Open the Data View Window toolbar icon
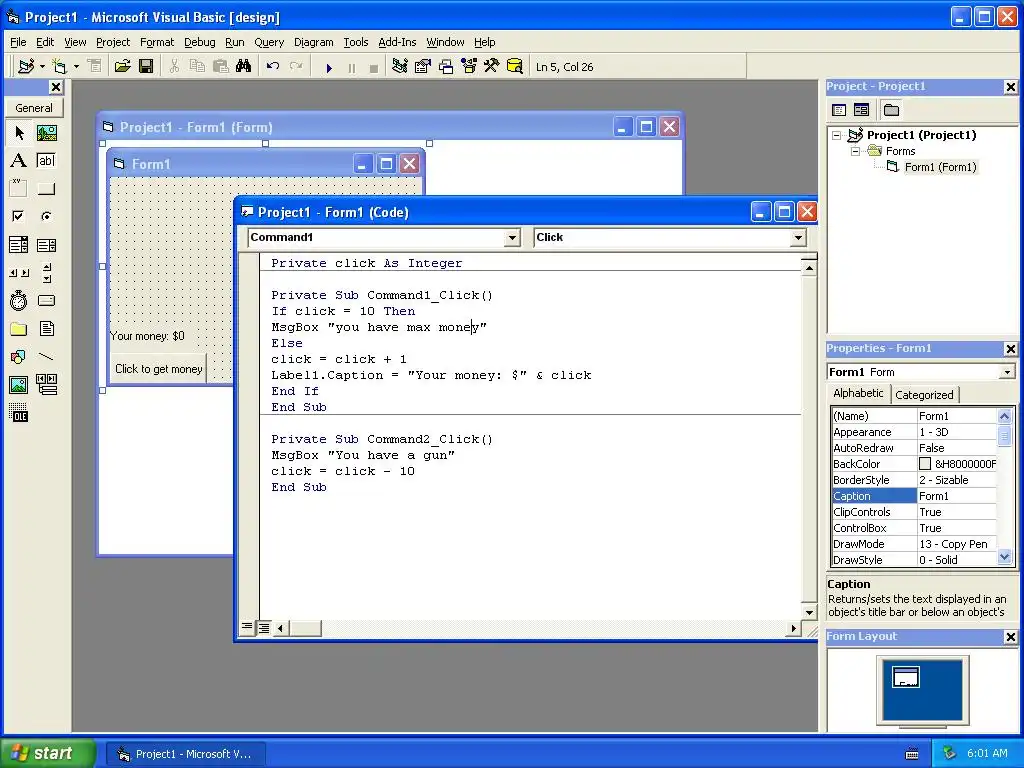Image resolution: width=1024 pixels, height=768 pixels. tap(515, 66)
